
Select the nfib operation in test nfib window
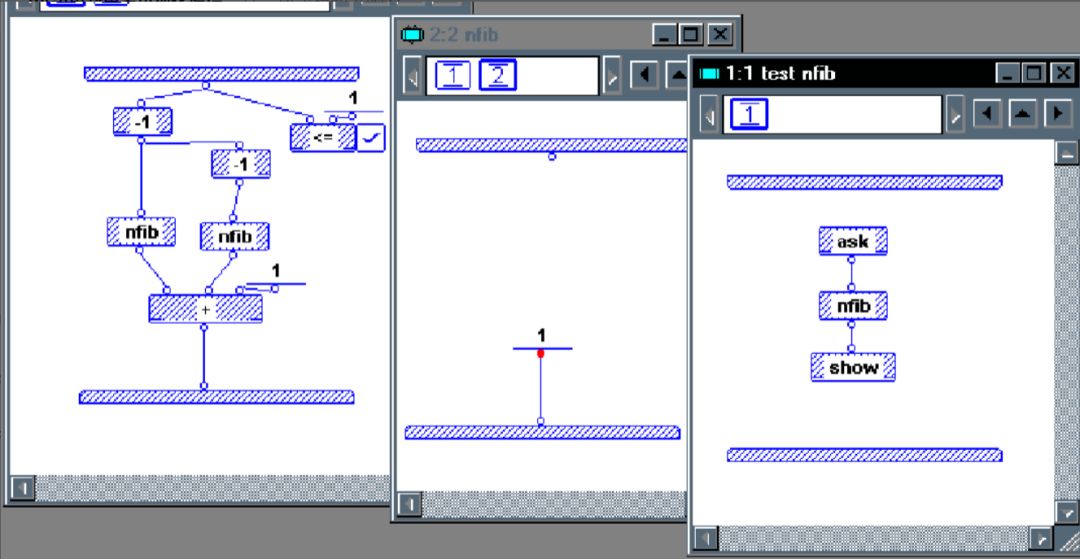pos(853,306)
